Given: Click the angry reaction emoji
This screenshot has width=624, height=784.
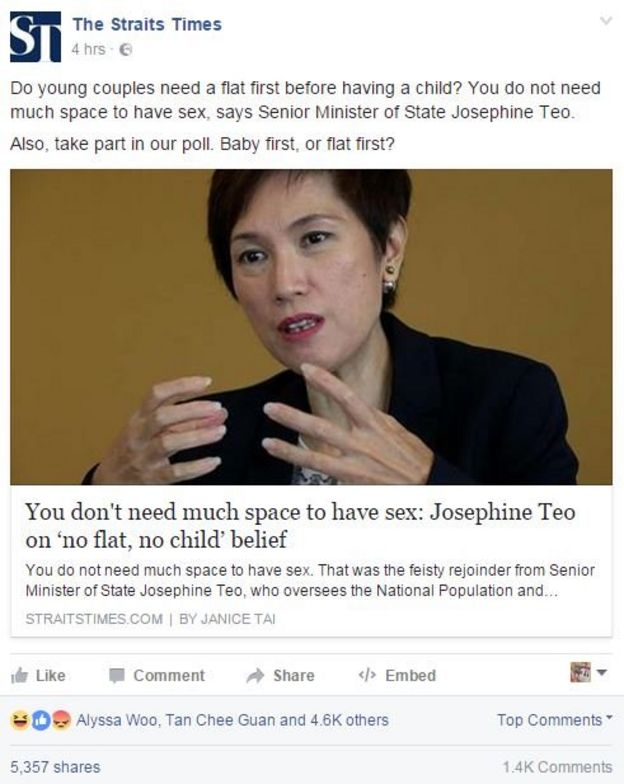Looking at the screenshot, I should [61, 720].
